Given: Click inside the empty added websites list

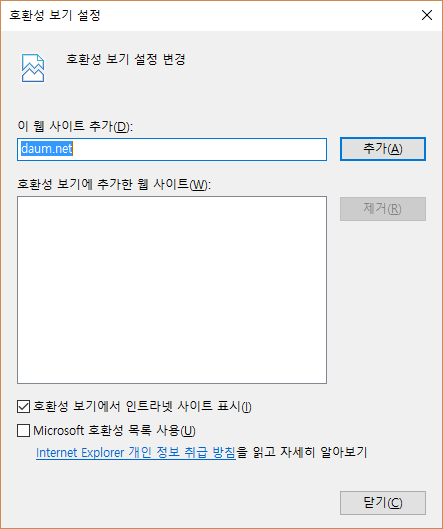Looking at the screenshot, I should (x=172, y=290).
